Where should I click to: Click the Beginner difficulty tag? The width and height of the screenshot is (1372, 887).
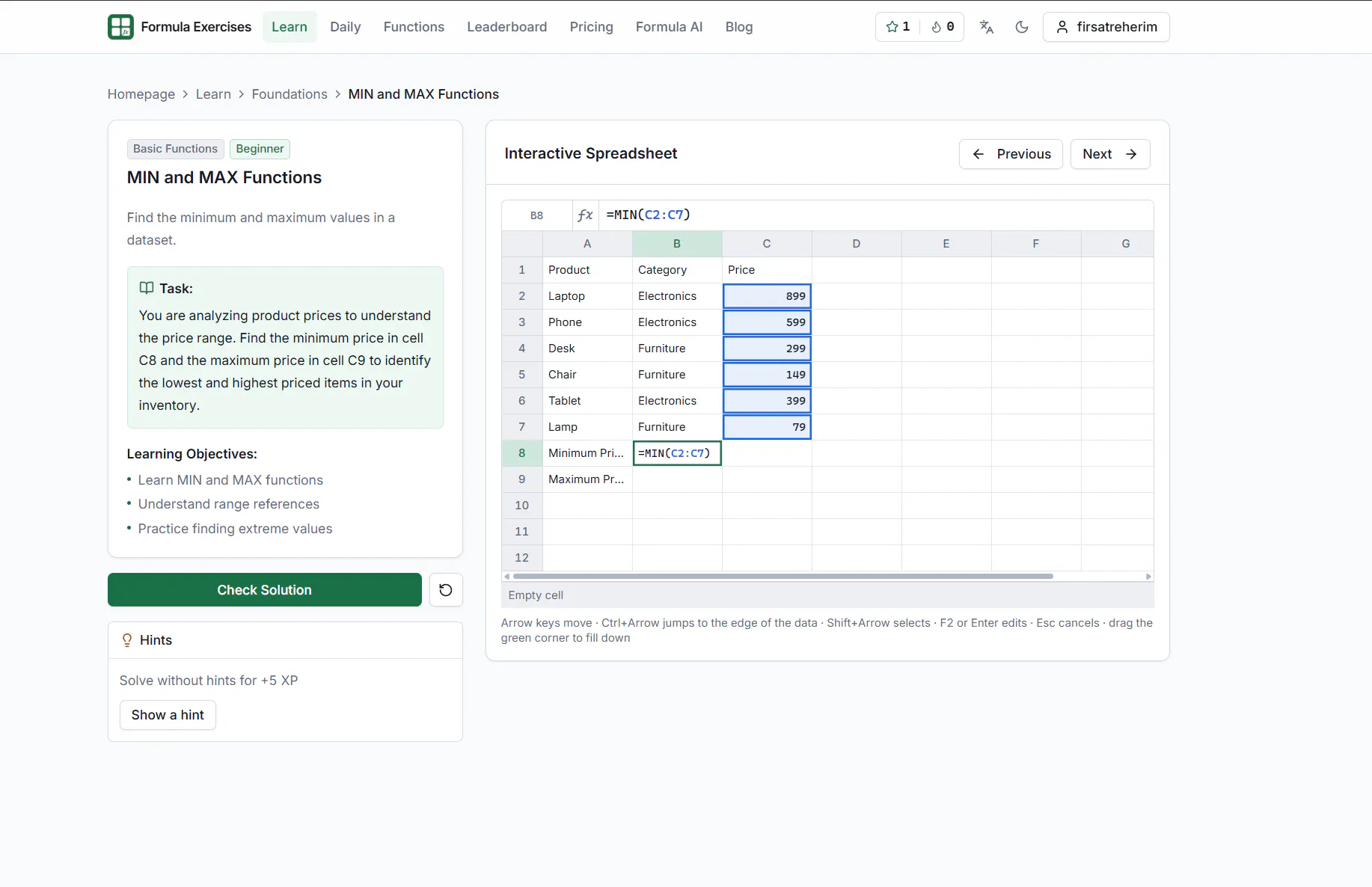(x=260, y=149)
